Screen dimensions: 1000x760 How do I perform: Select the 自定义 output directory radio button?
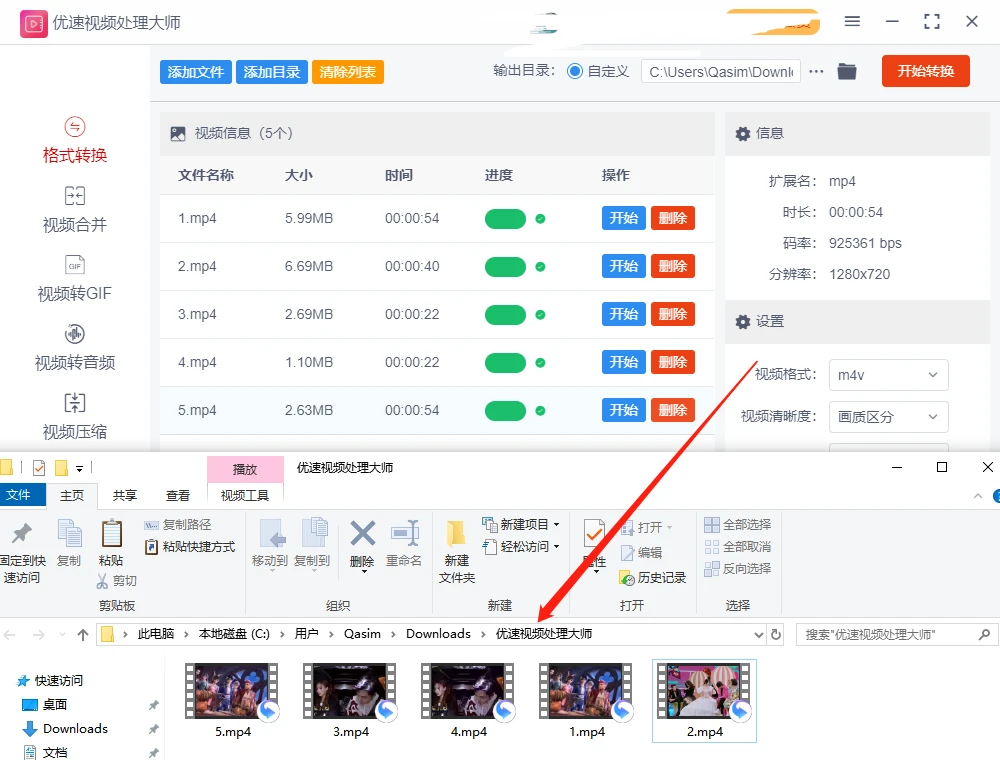tap(575, 71)
